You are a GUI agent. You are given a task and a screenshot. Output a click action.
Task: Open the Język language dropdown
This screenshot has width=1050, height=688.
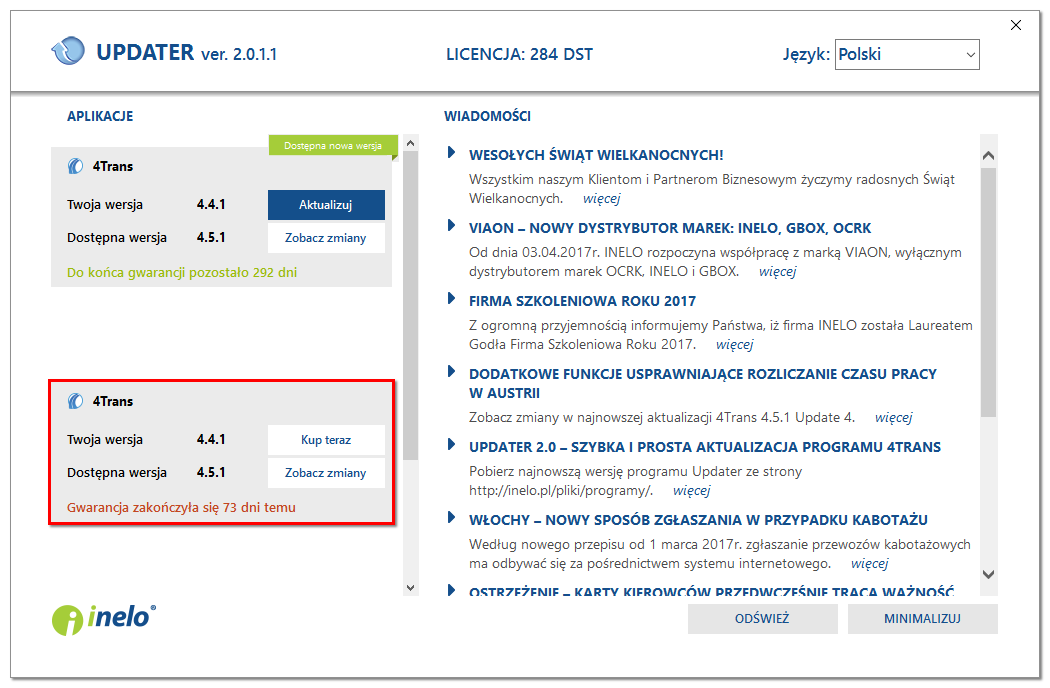coord(907,54)
